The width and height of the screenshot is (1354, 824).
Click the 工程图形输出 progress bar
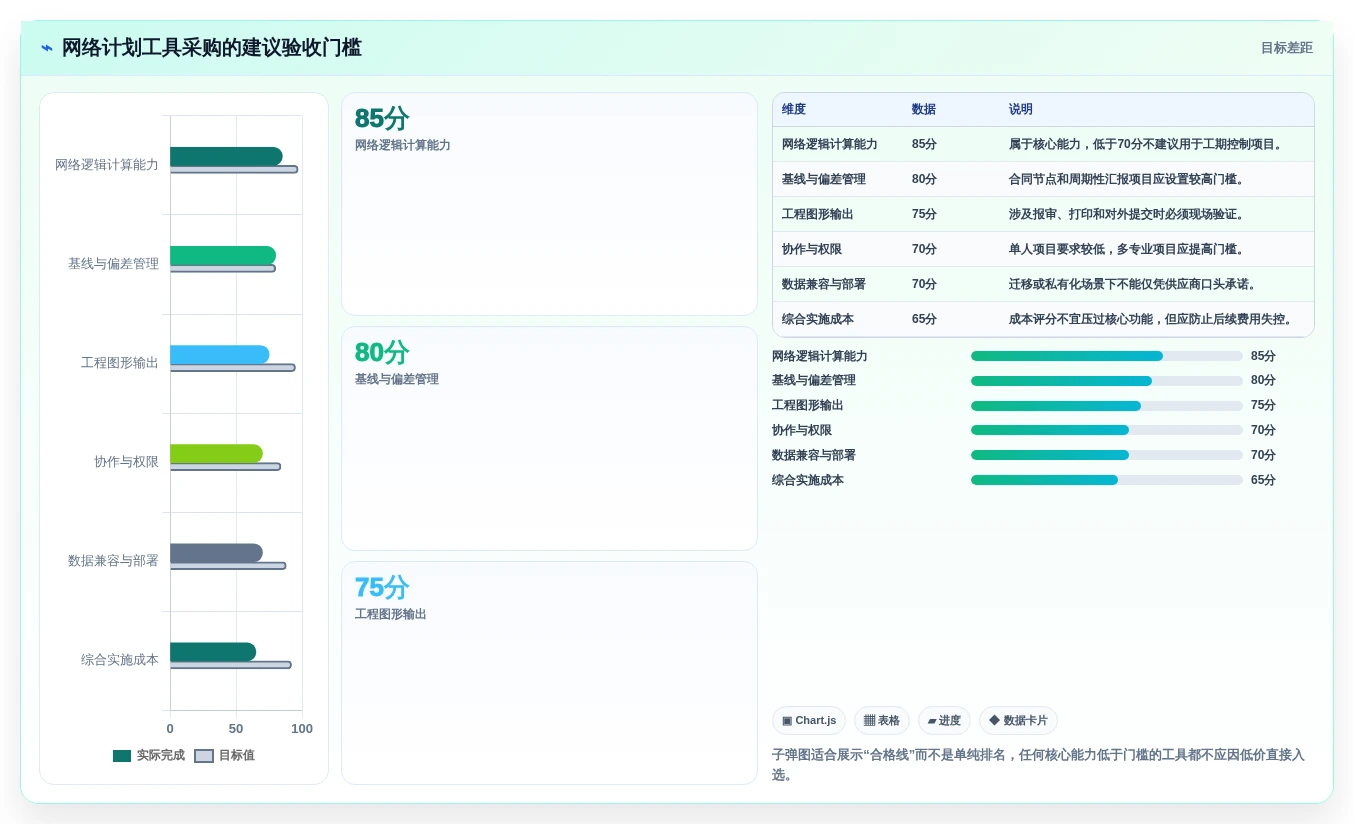point(1107,406)
